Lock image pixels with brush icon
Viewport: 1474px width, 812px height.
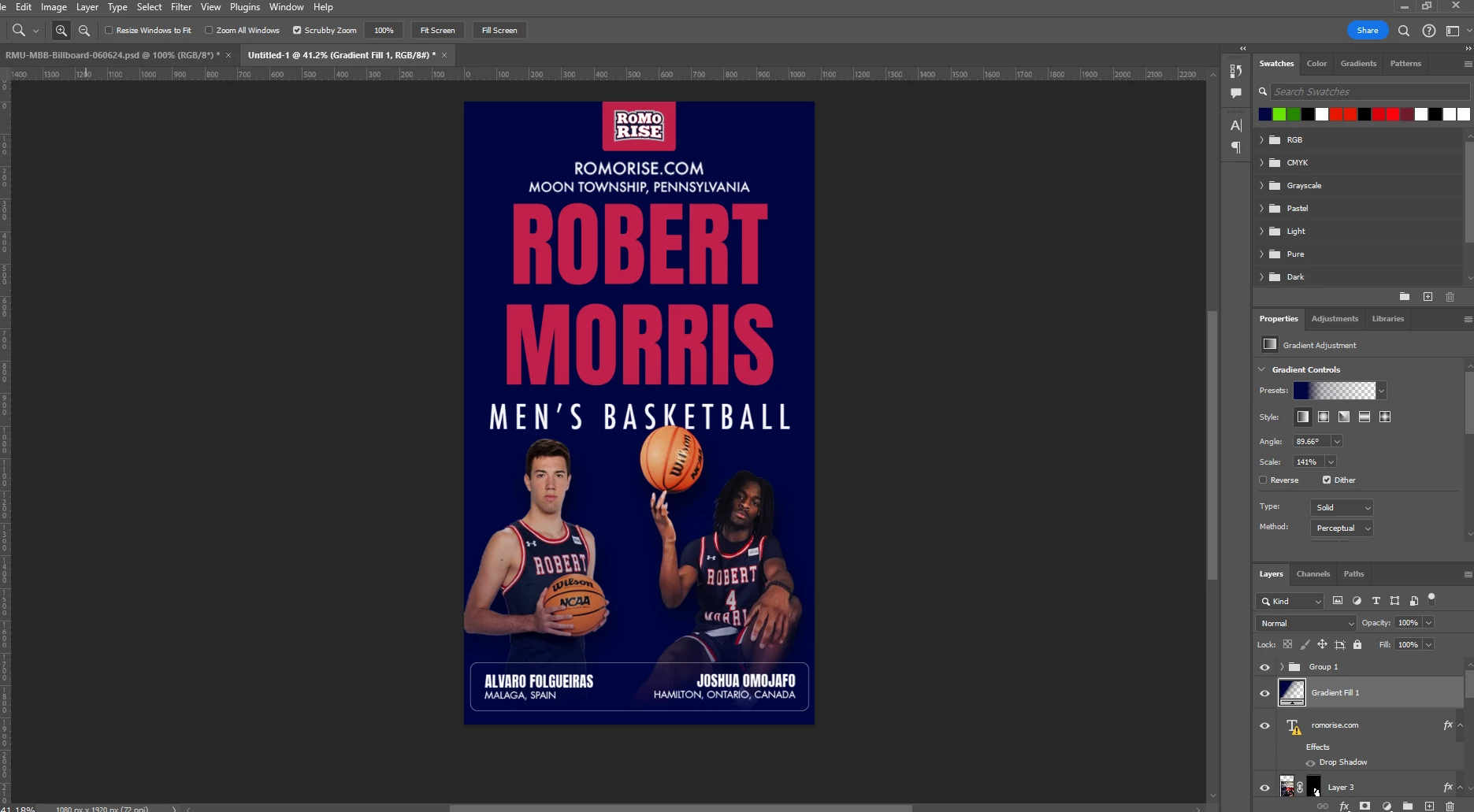pos(1305,644)
